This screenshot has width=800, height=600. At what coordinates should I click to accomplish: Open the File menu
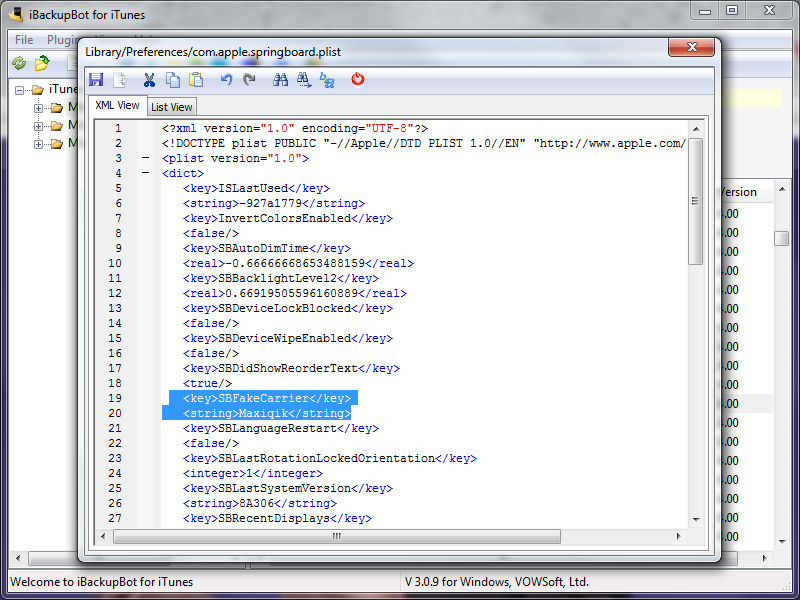coord(24,40)
